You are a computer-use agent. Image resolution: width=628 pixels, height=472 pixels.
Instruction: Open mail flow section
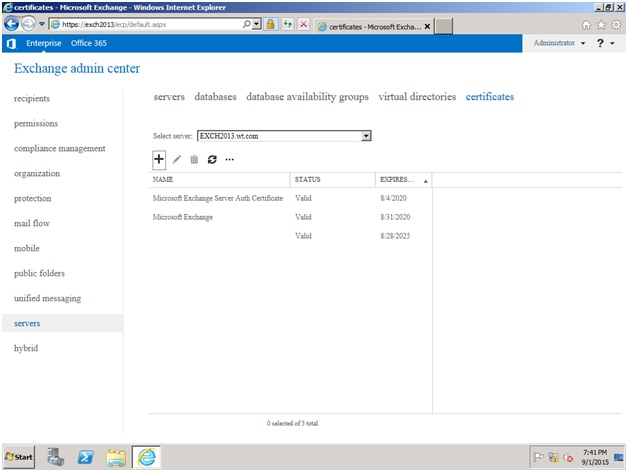point(32,223)
